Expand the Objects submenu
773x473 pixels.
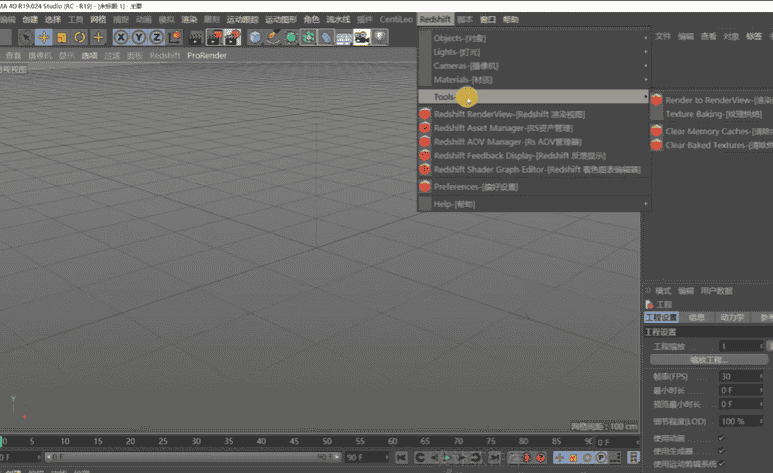tap(533, 38)
